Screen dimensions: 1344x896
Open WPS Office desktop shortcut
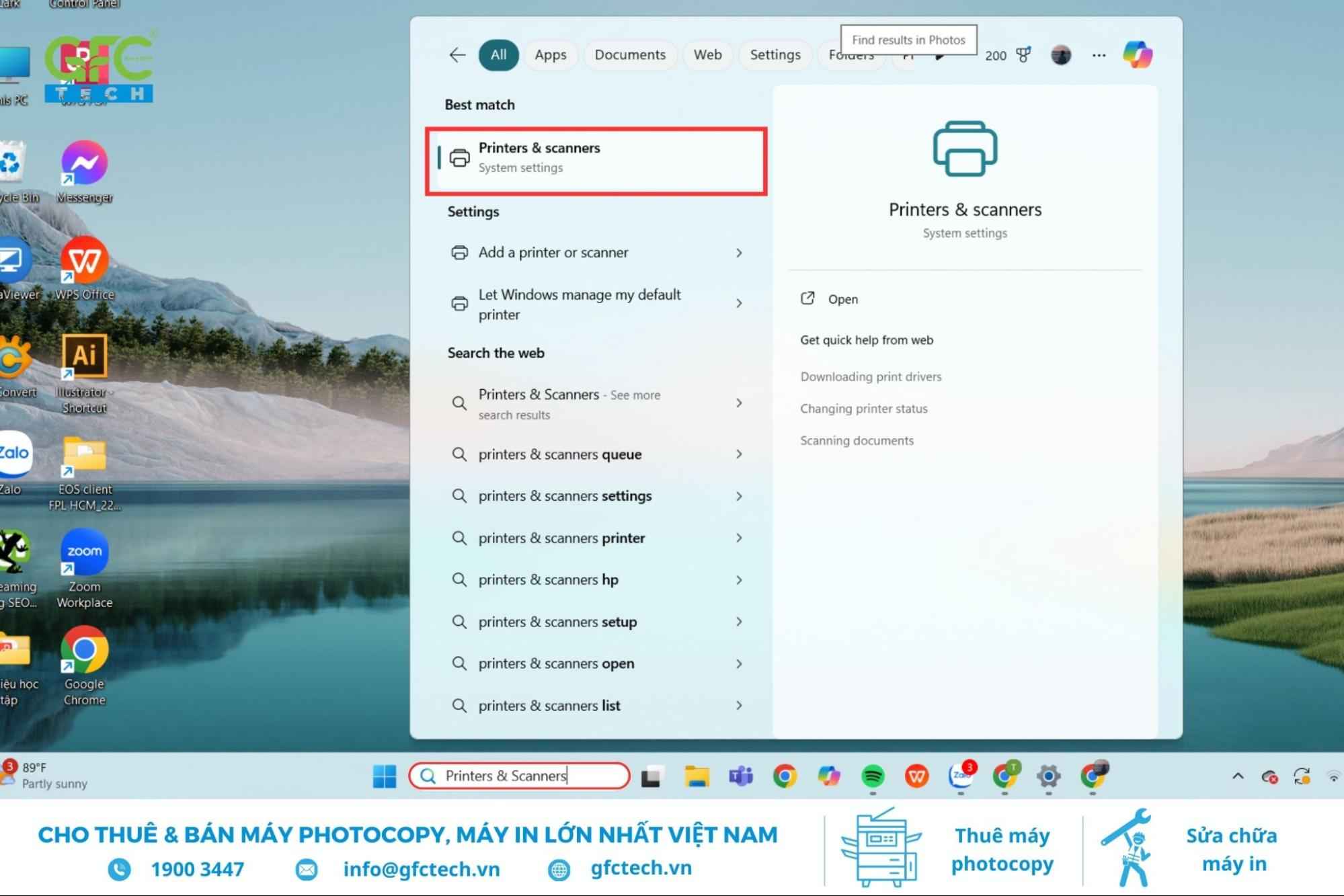84,269
